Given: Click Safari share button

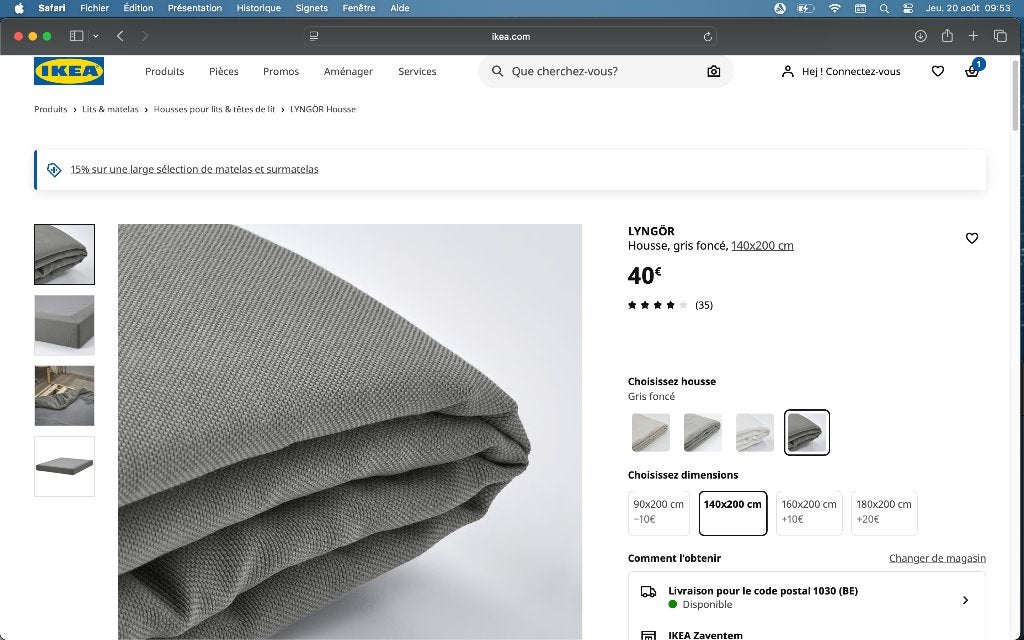Looking at the screenshot, I should point(947,36).
